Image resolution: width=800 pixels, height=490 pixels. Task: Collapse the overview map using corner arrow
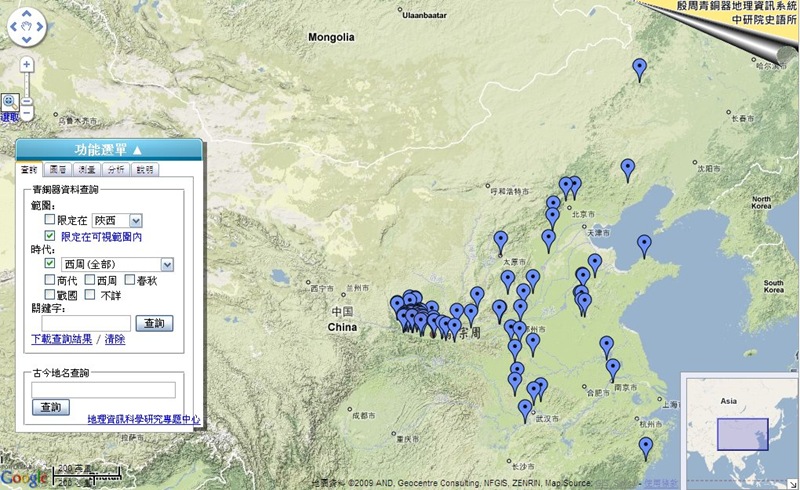click(792, 482)
